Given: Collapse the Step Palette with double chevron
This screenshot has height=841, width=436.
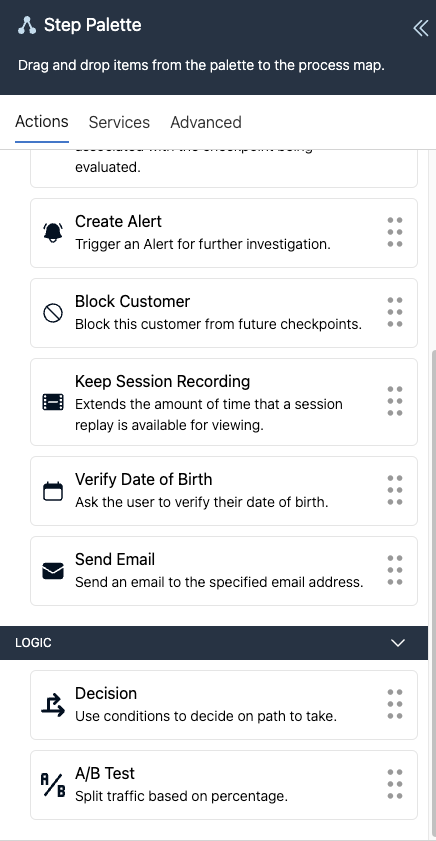Looking at the screenshot, I should tap(421, 28).
